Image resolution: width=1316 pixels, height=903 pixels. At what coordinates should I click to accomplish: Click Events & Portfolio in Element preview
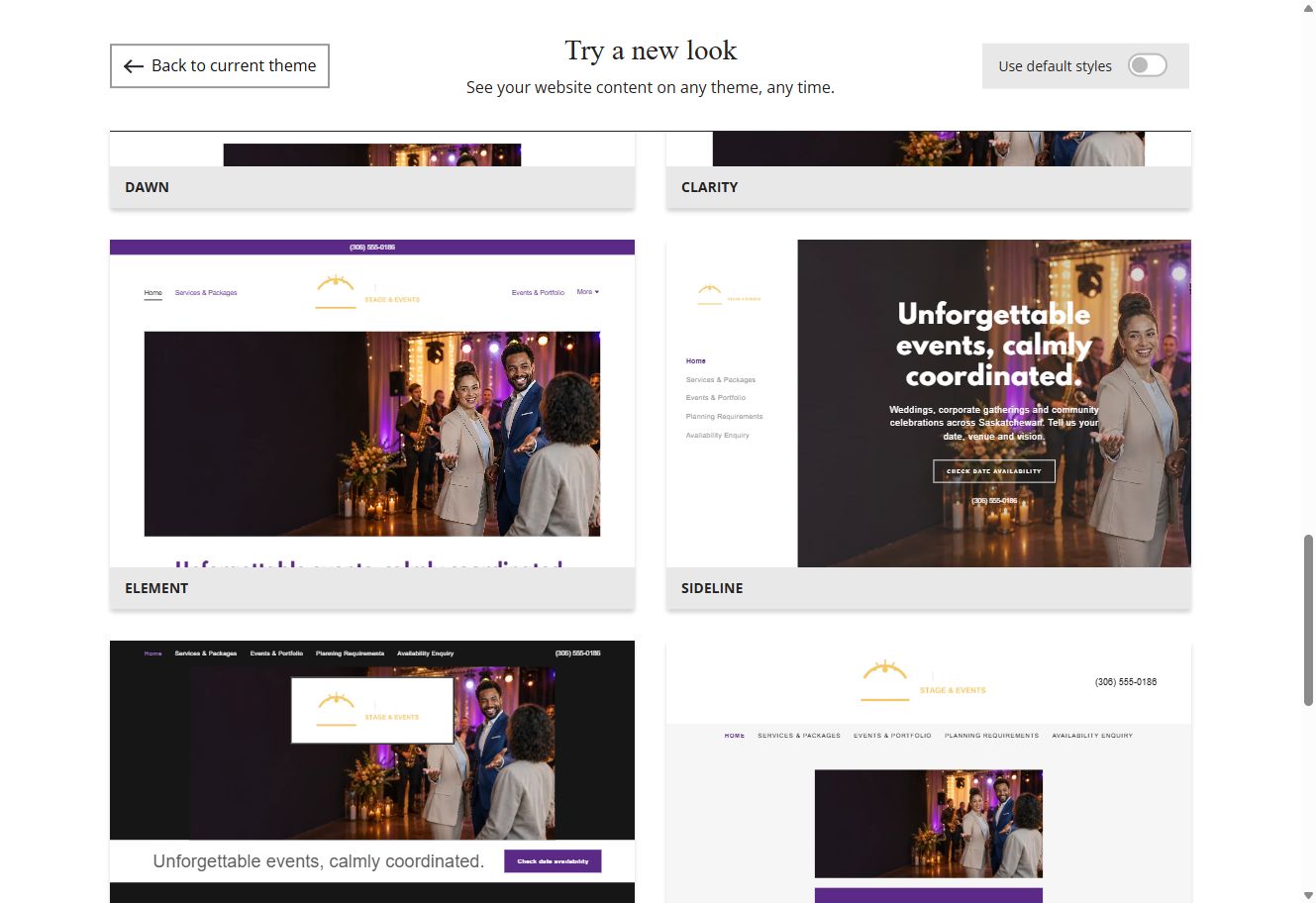click(538, 293)
